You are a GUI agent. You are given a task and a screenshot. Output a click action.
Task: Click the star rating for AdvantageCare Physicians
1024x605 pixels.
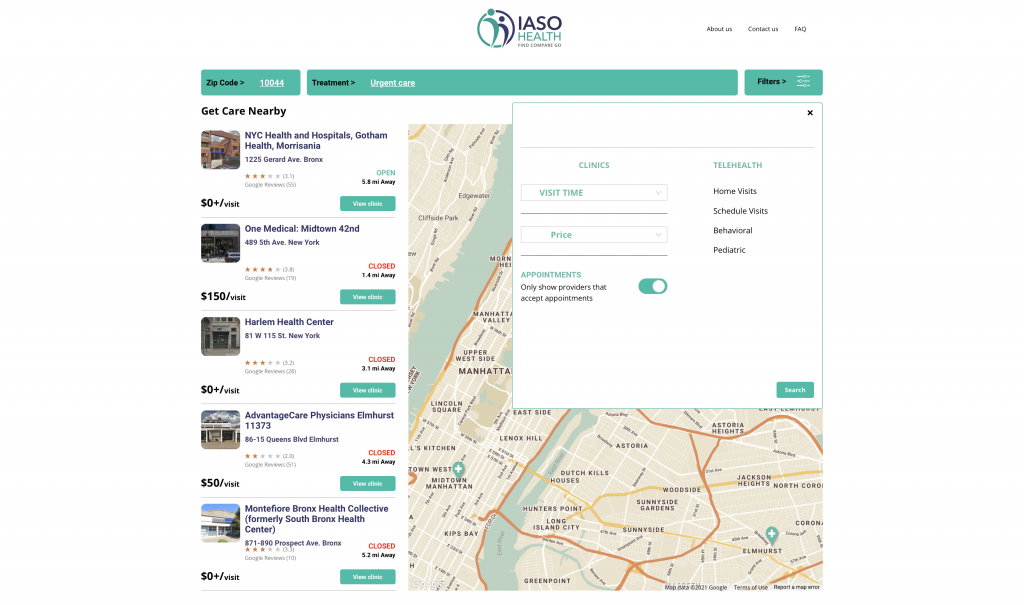pyautogui.click(x=263, y=456)
